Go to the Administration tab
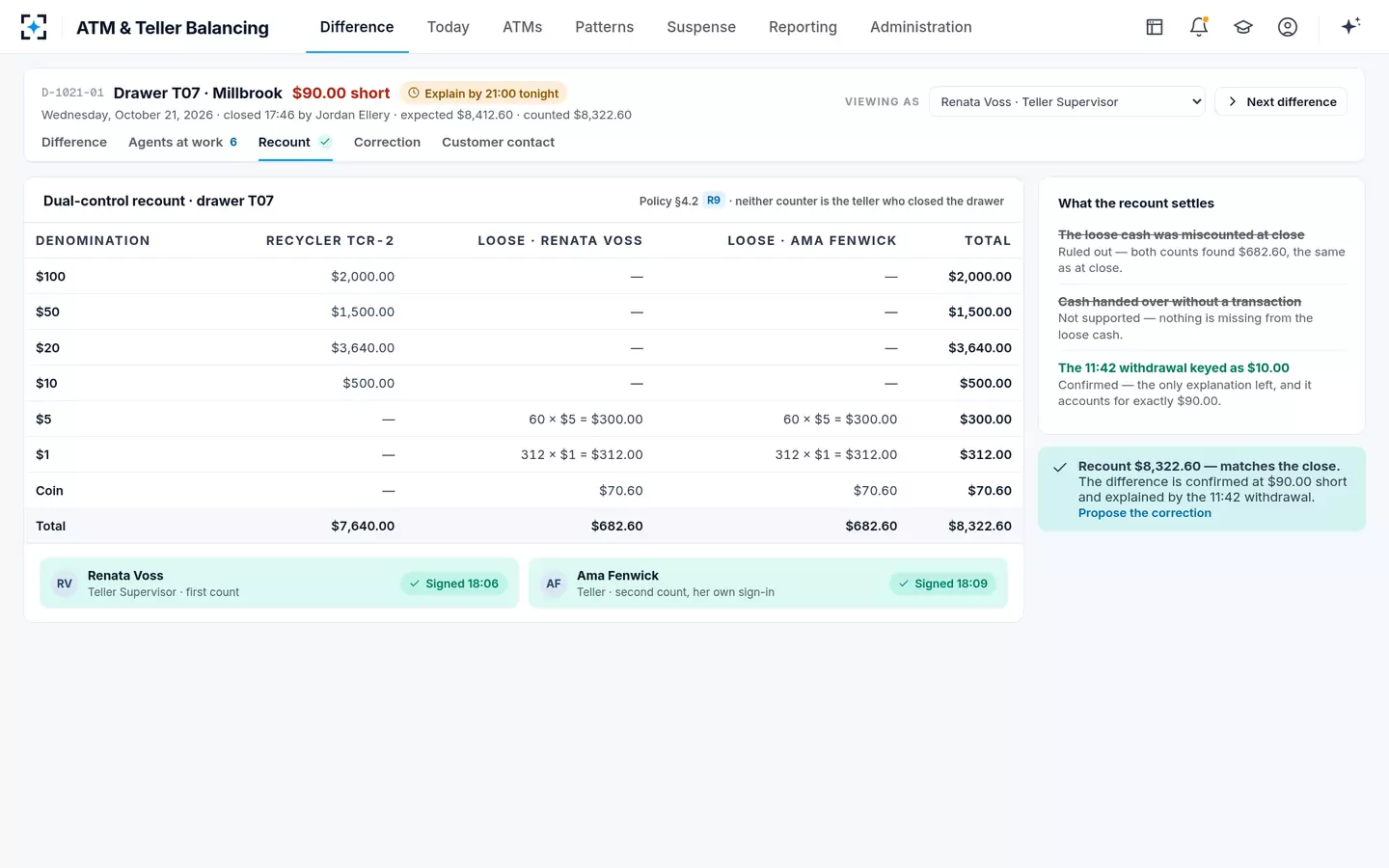Image resolution: width=1389 pixels, height=868 pixels. click(921, 27)
